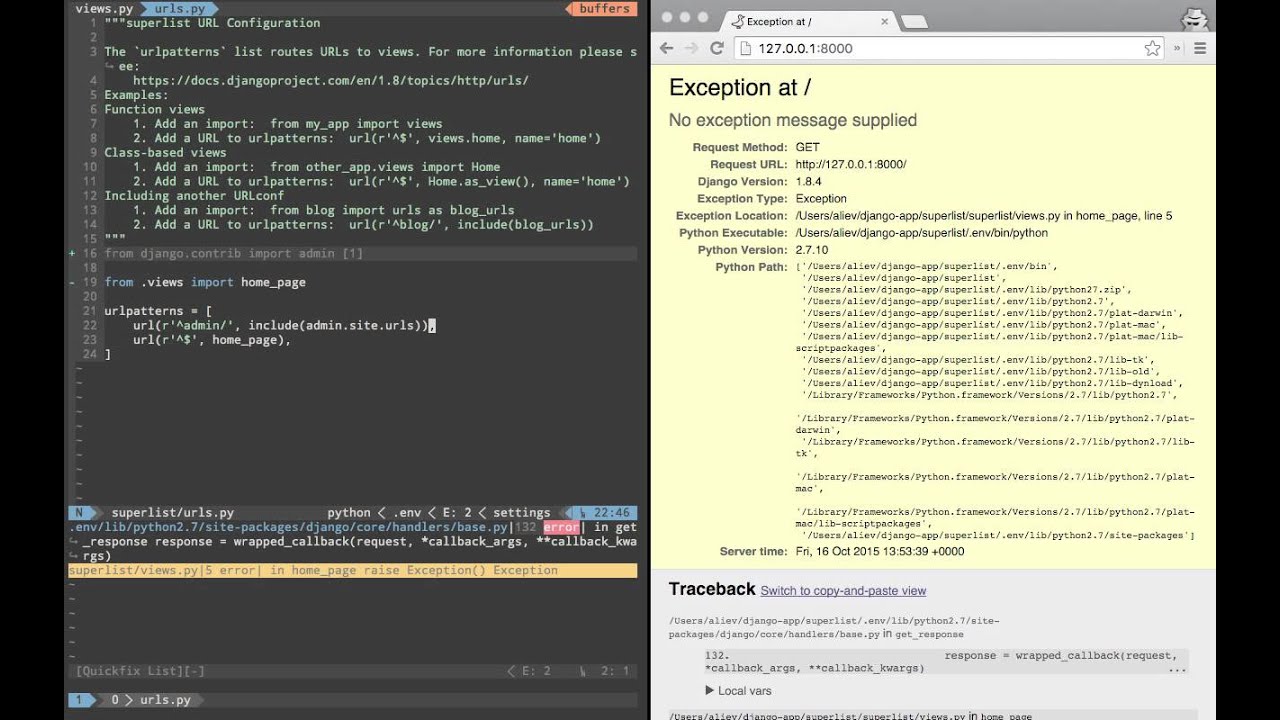Click the 'from .views import home_page' line

pos(205,282)
